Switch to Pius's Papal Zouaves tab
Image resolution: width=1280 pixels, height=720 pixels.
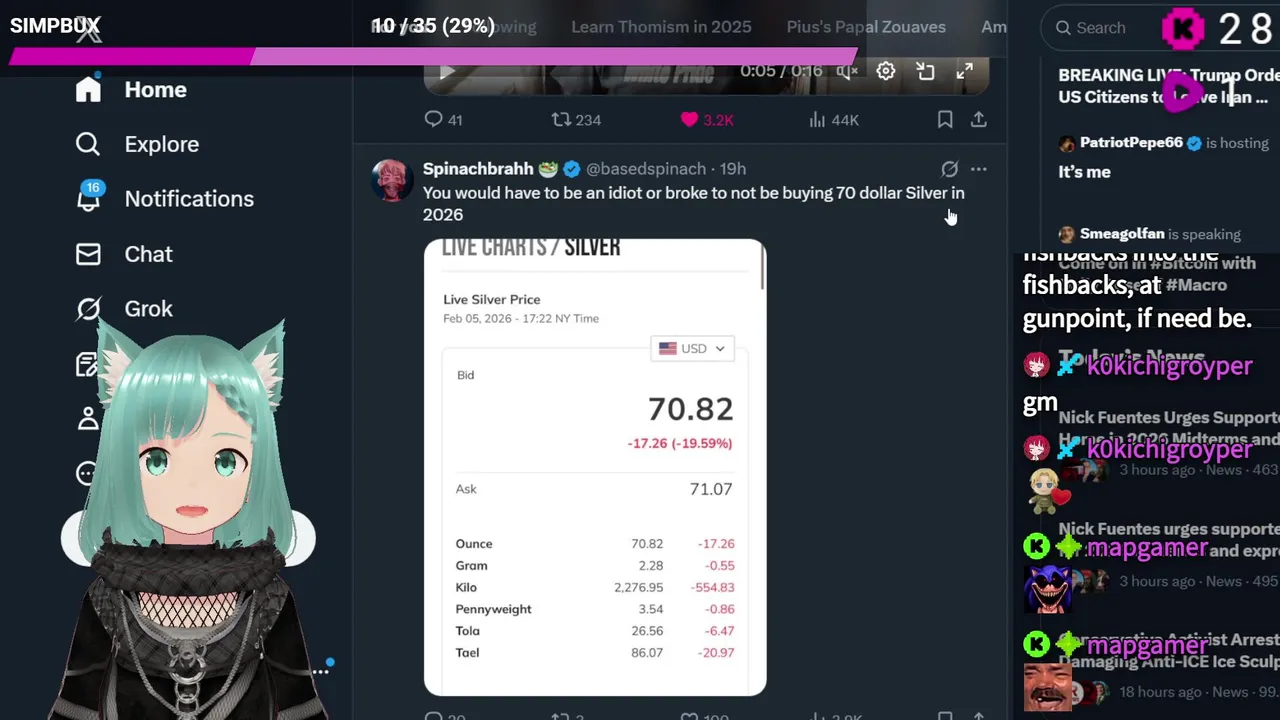pos(866,27)
